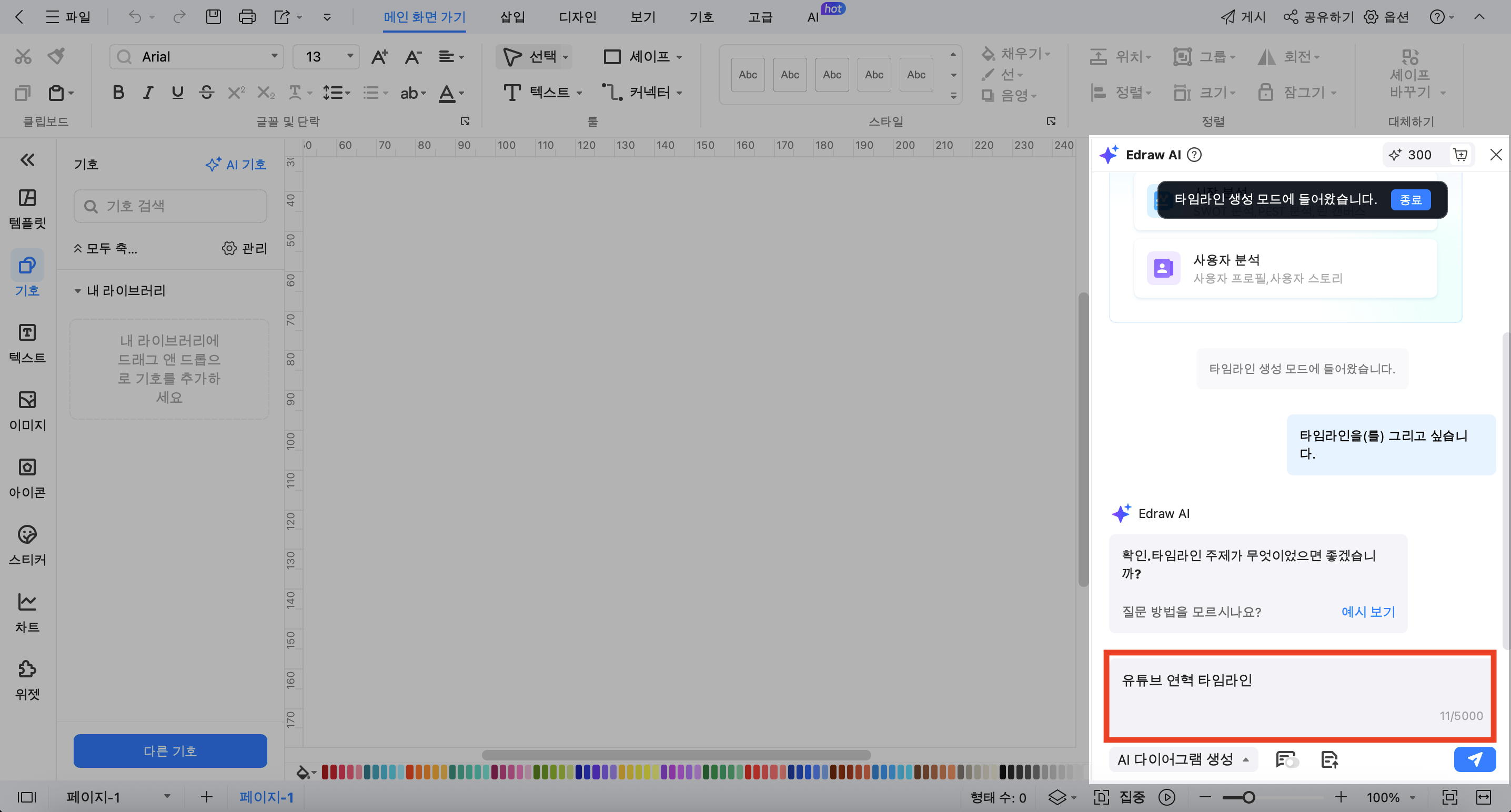Pick the black swatch in color palette
Screen dimensions: 1511x812
point(1003,772)
